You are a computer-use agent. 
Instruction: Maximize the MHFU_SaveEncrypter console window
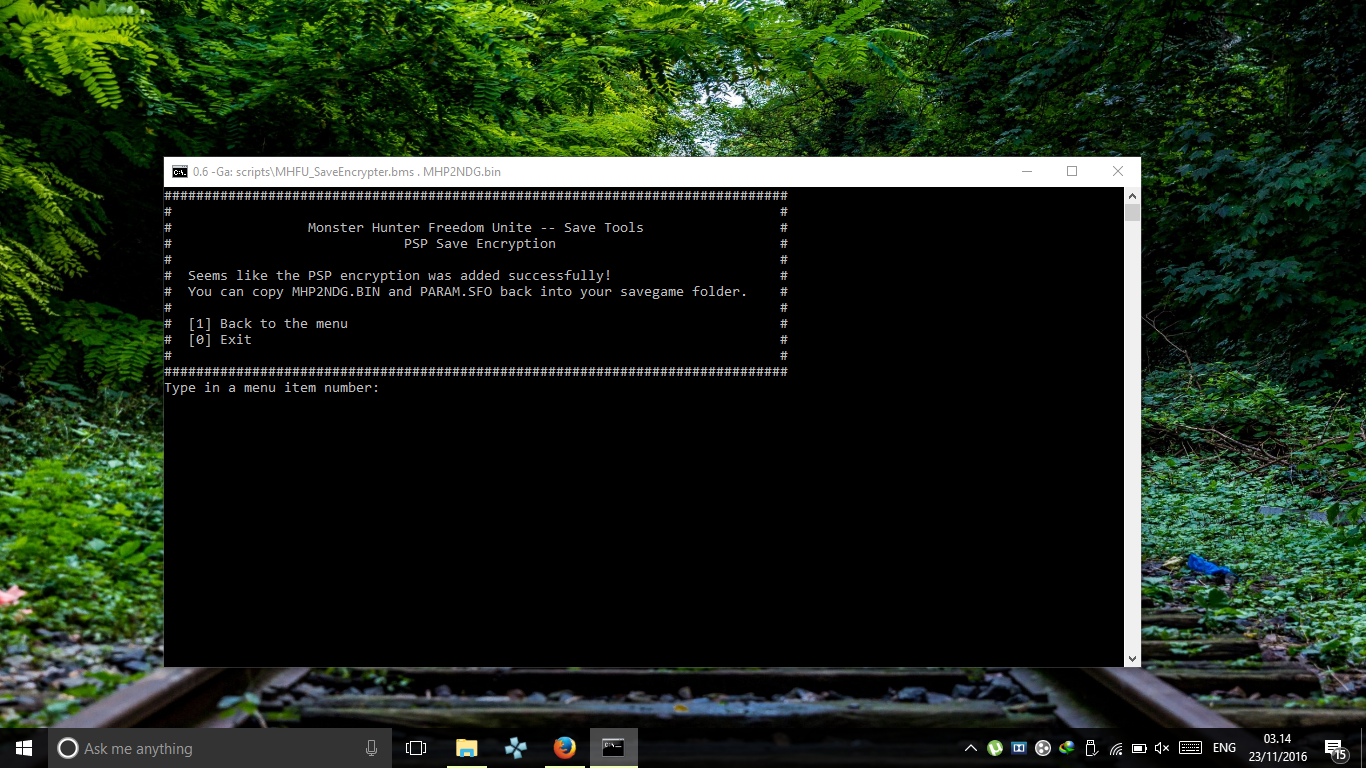pyautogui.click(x=1072, y=172)
